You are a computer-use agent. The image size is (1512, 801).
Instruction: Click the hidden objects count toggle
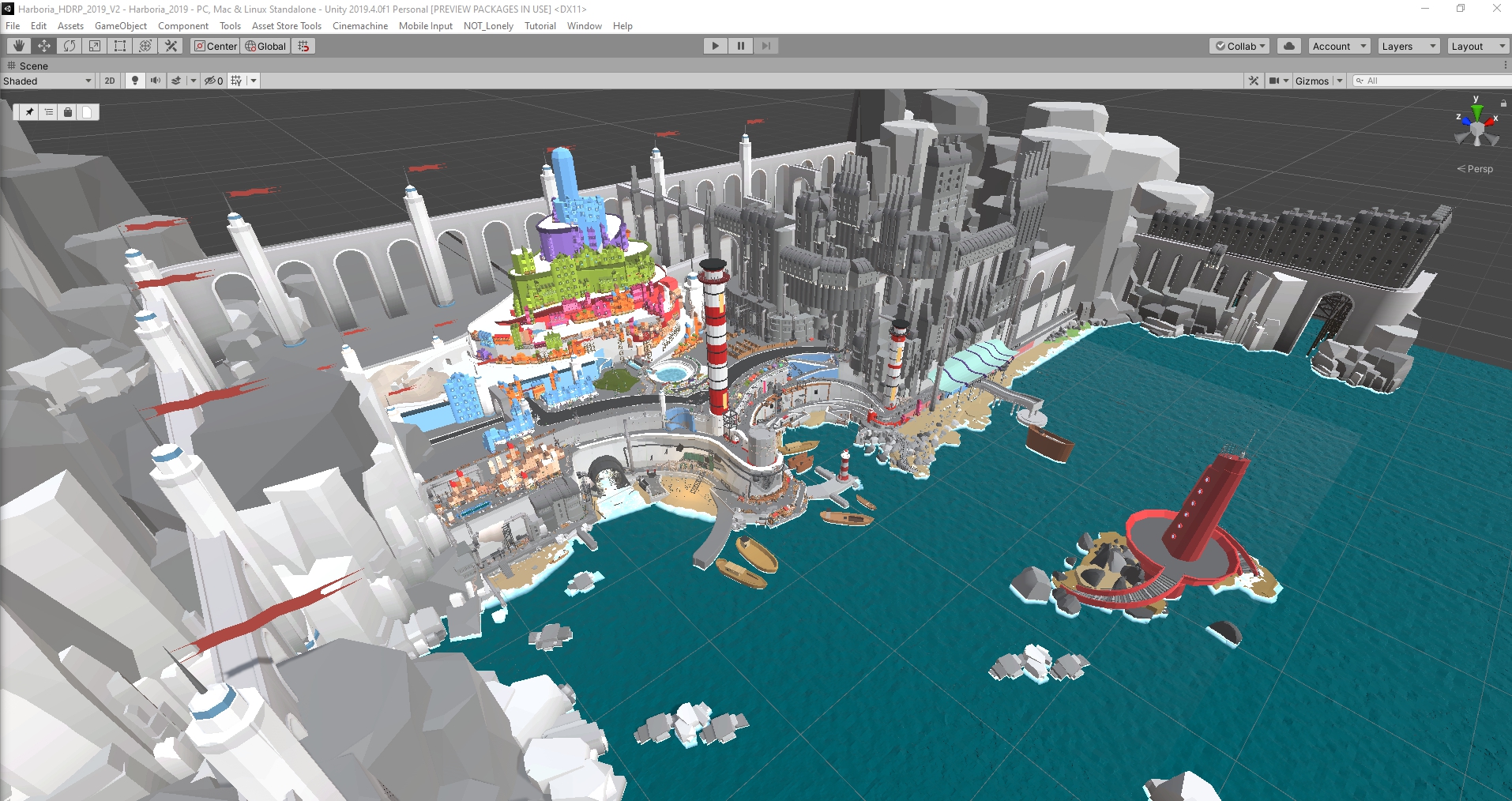coord(213,81)
